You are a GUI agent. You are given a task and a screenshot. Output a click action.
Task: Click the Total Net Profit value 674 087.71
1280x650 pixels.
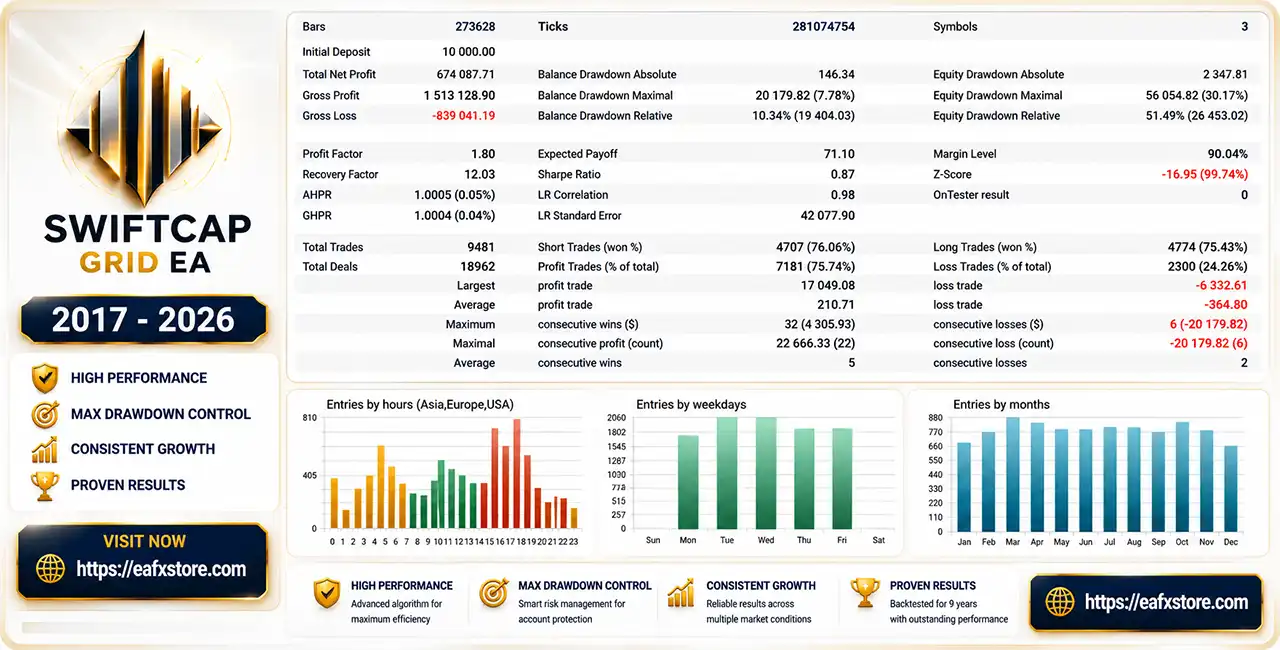coord(466,75)
